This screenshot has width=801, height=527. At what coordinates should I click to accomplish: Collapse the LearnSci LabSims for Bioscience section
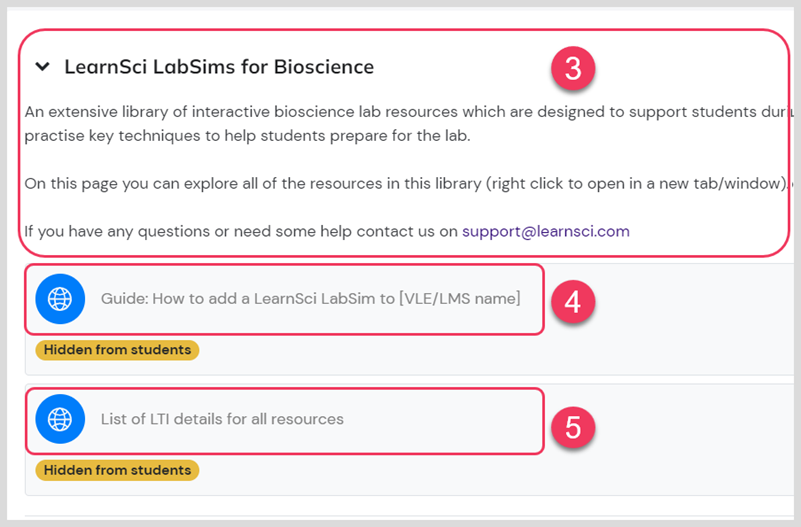click(x=42, y=66)
